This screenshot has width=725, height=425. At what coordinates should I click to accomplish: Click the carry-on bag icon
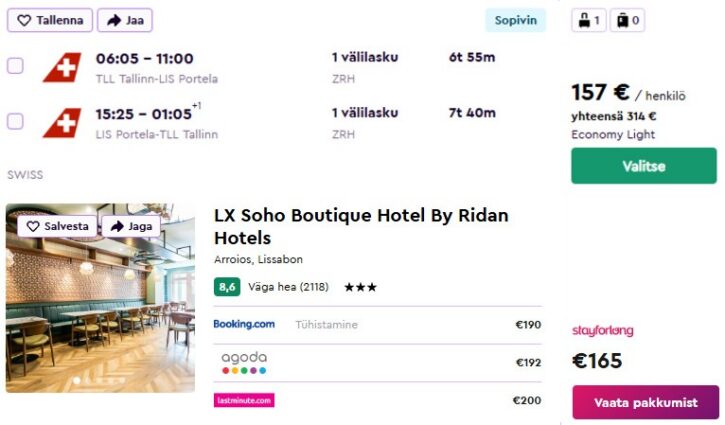(x=589, y=20)
